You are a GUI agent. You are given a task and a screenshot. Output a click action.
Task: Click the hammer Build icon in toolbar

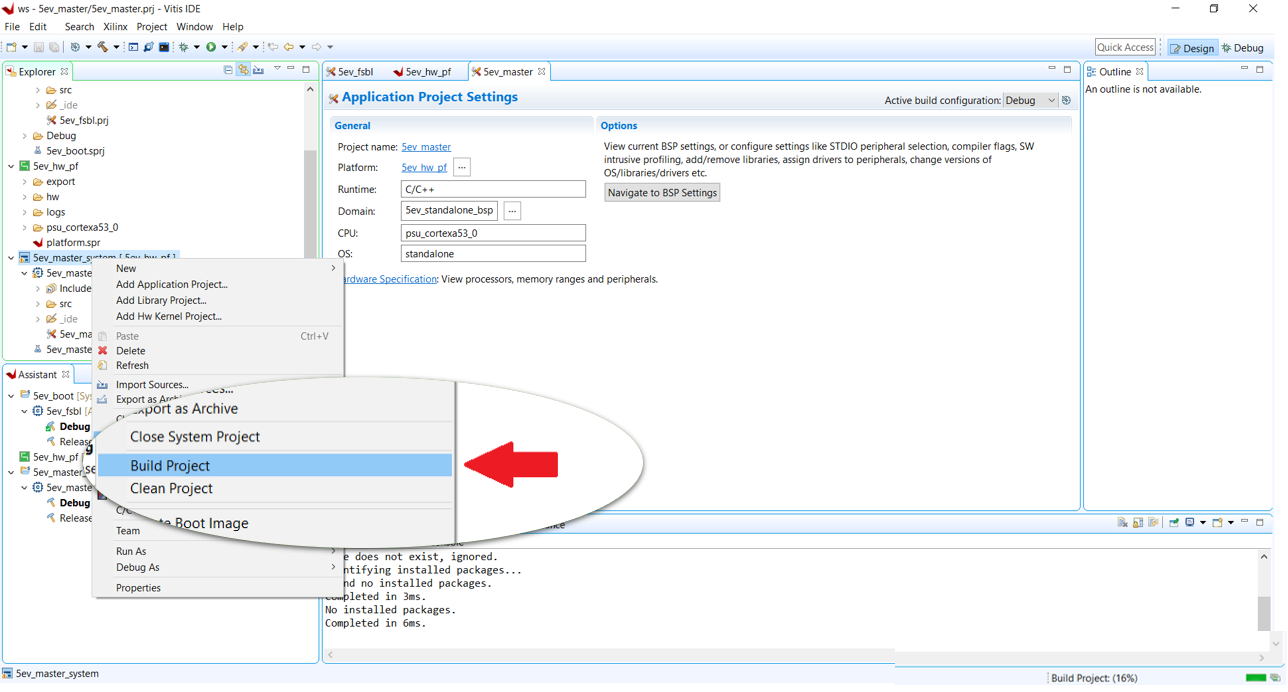(x=102, y=47)
